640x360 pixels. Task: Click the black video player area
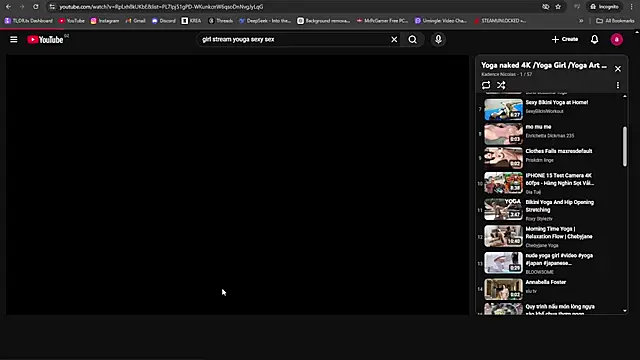(237, 184)
